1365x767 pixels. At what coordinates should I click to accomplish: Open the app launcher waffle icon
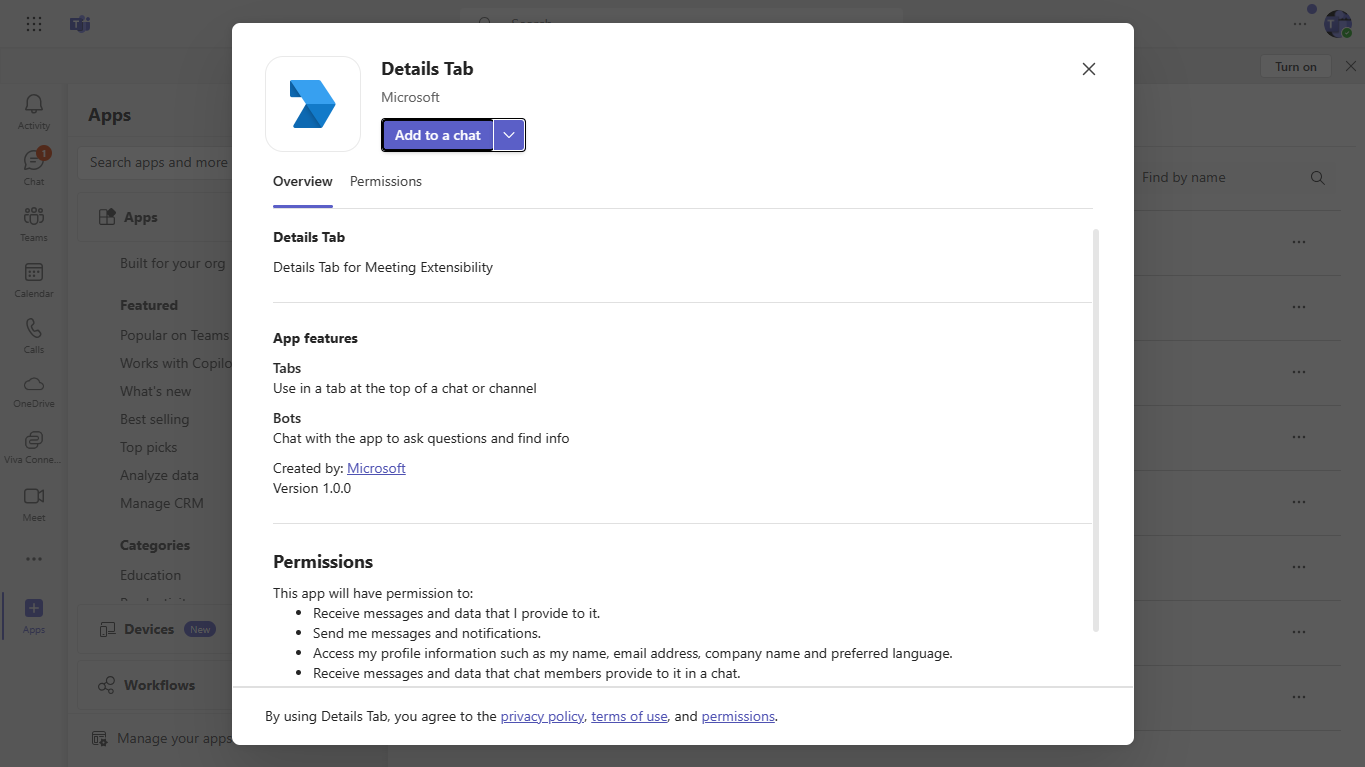point(34,24)
